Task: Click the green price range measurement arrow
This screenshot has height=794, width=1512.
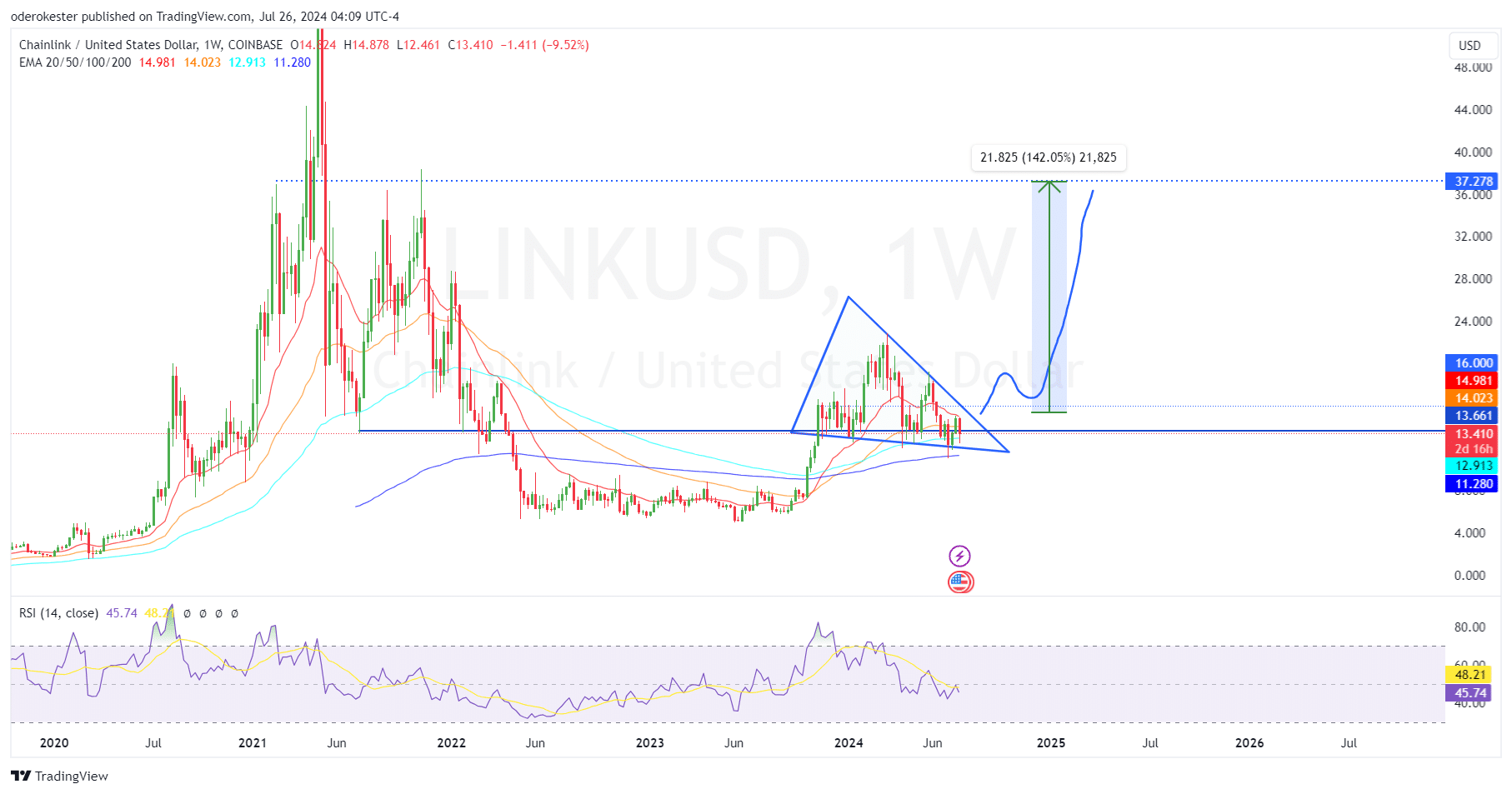Action: click(1049, 297)
